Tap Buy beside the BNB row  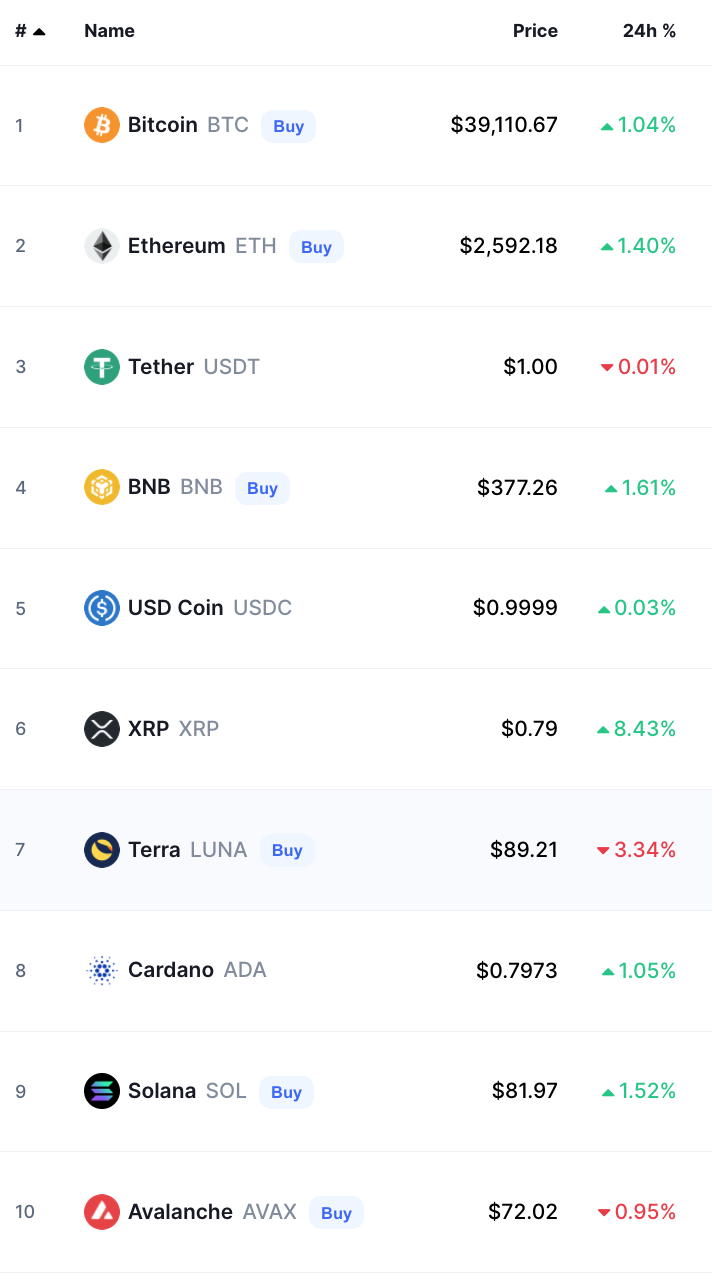[x=262, y=488]
